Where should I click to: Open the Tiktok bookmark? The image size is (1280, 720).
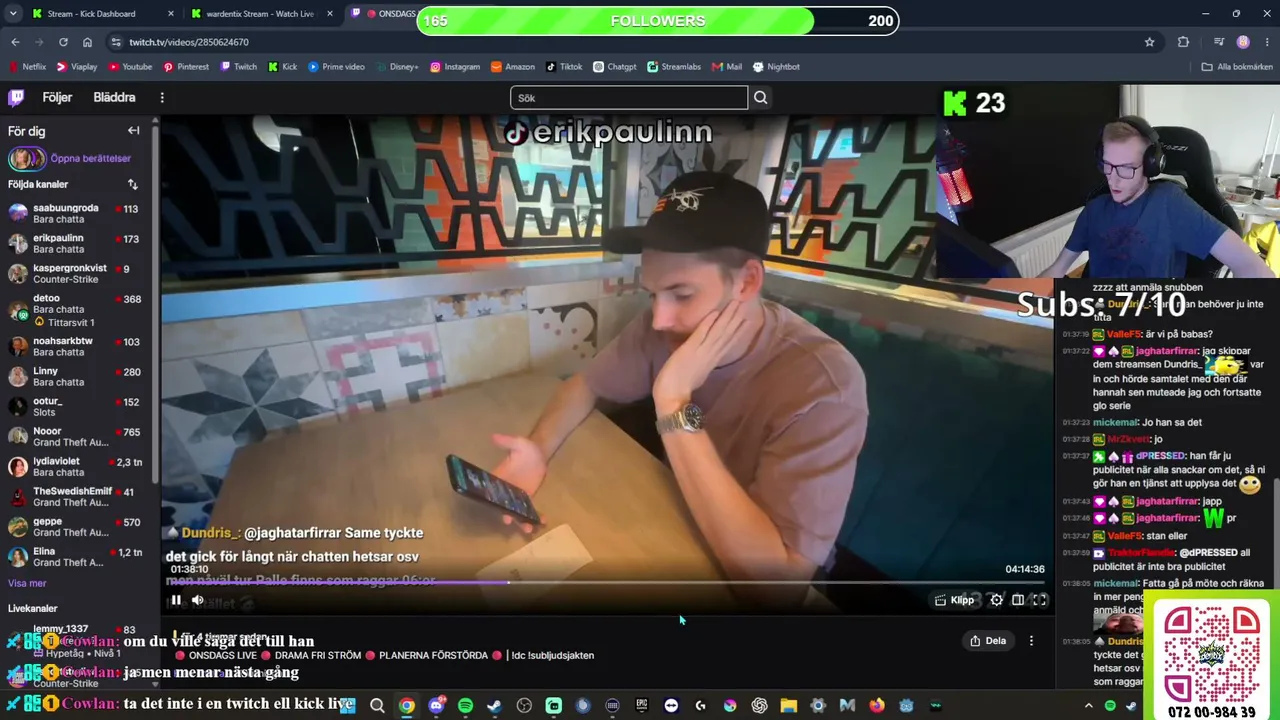[x=564, y=67]
